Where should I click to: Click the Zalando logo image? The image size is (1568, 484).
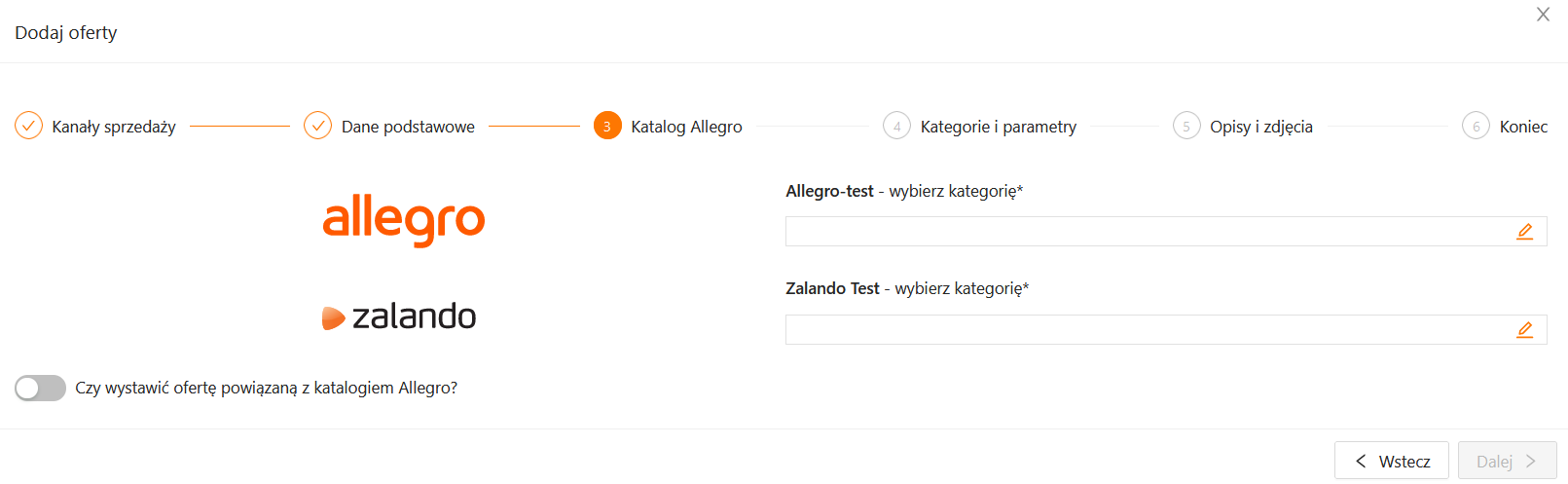coord(399,316)
